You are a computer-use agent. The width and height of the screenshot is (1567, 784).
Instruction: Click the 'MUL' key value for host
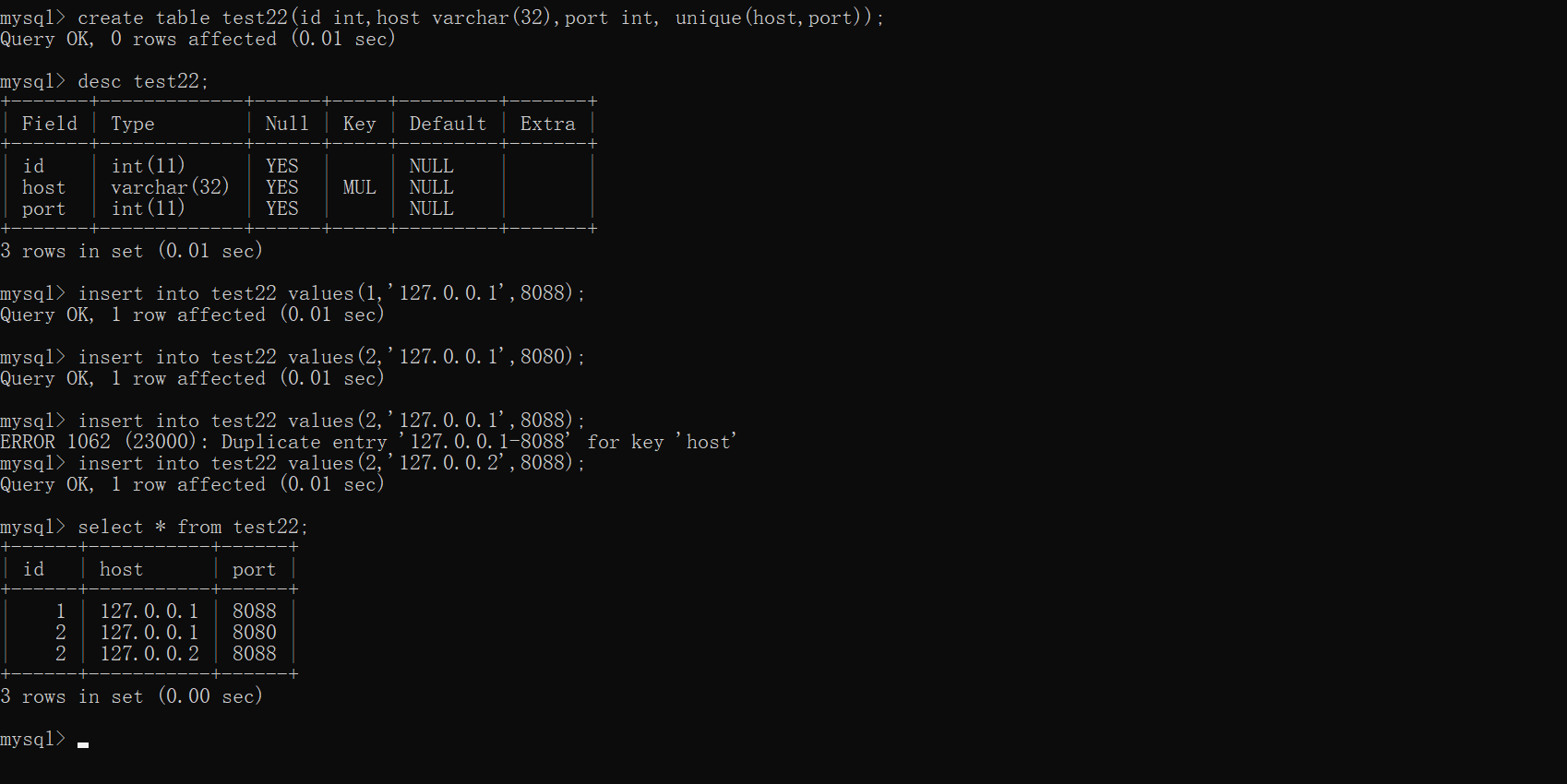(359, 187)
